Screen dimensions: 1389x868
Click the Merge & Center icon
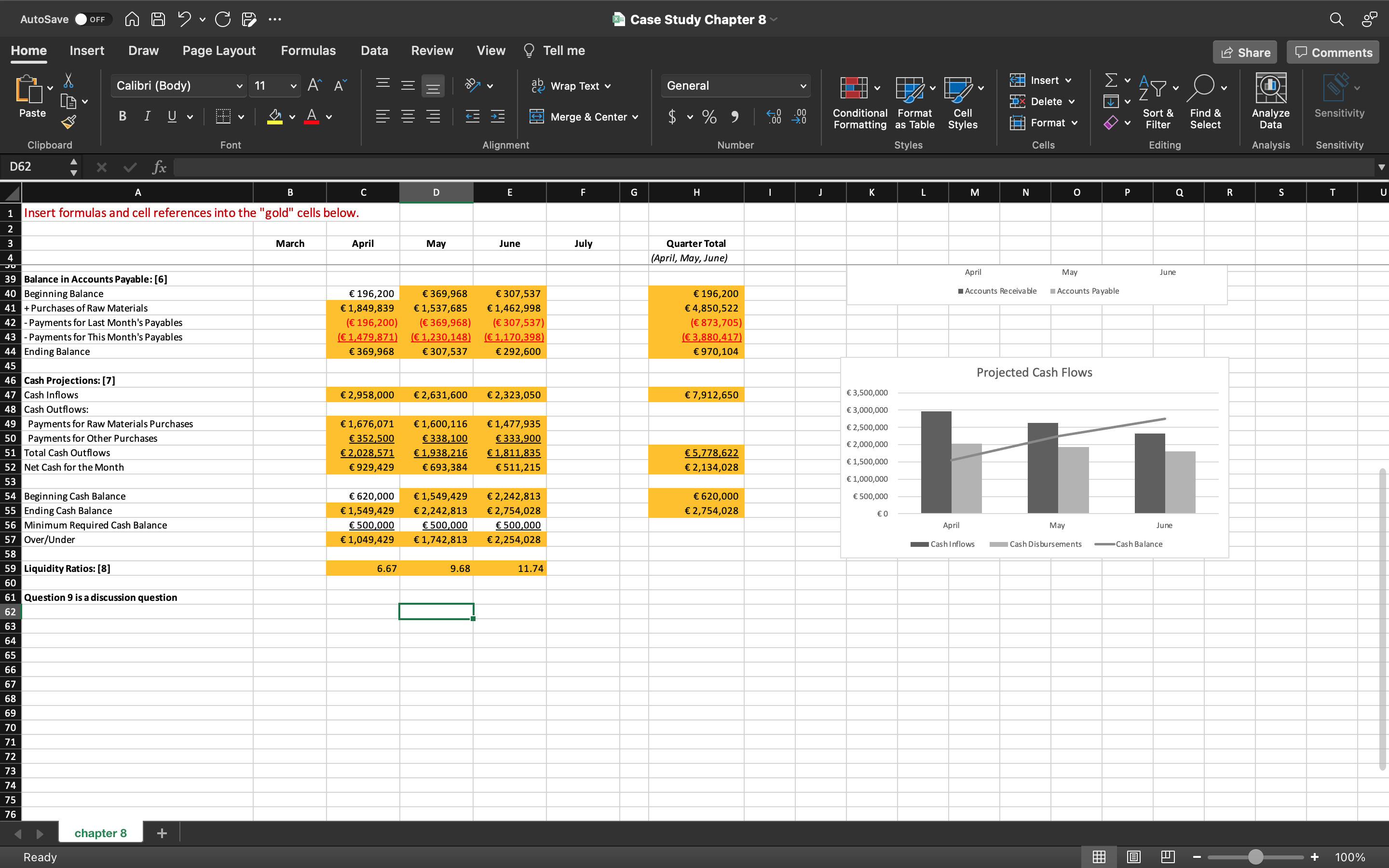pyautogui.click(x=537, y=117)
